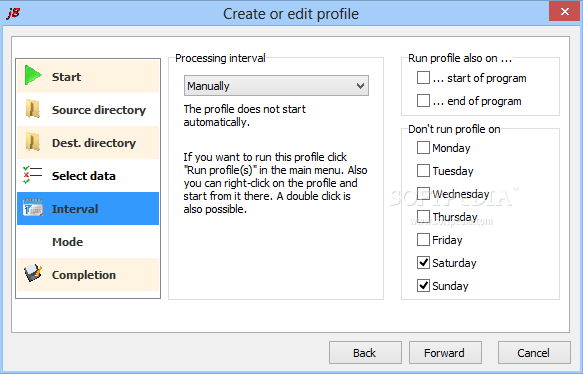Tick the Monday checkbox
Screen dimensions: 583x374
(423, 148)
